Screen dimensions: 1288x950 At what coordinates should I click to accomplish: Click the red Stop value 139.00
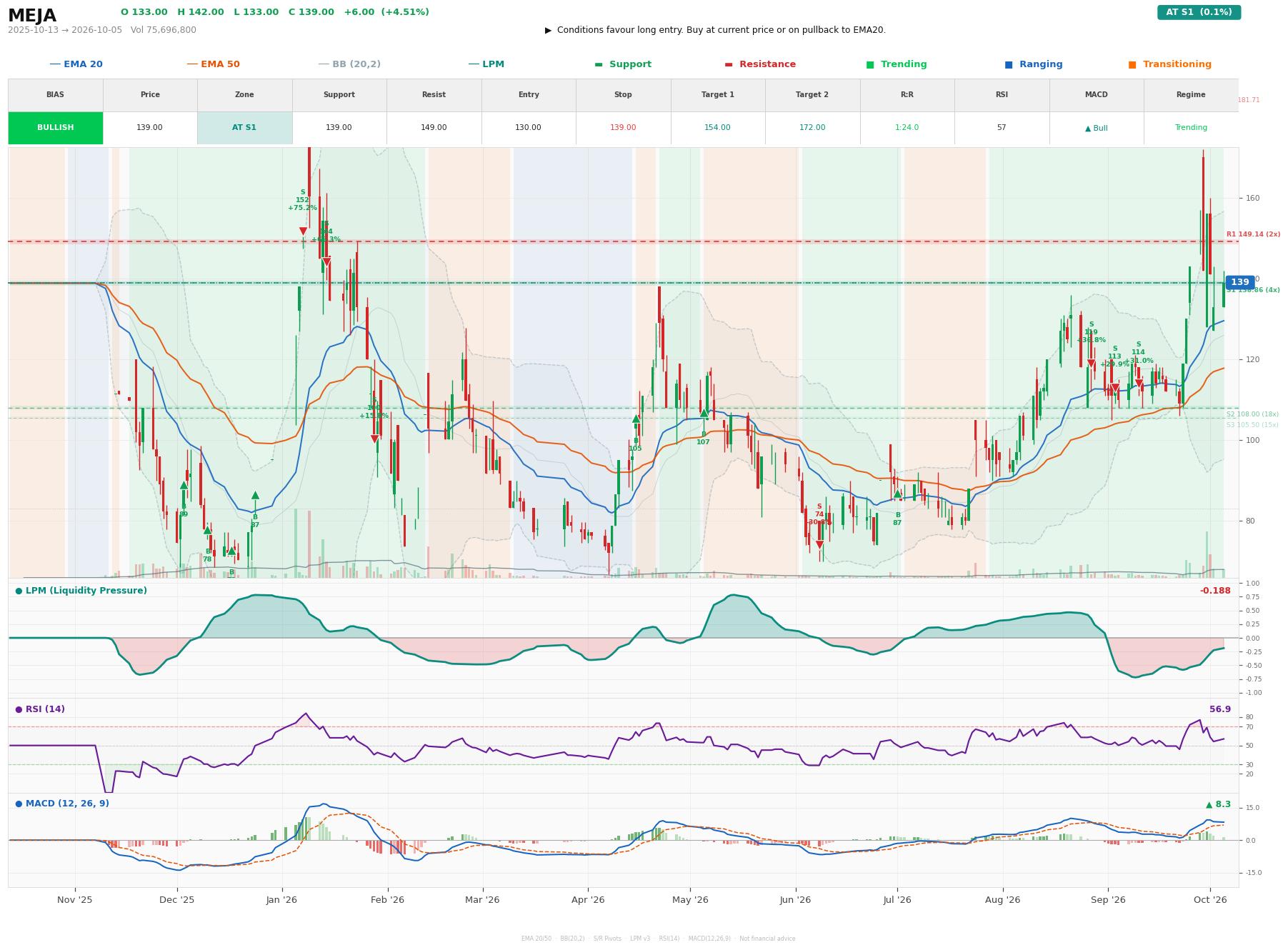coord(623,128)
